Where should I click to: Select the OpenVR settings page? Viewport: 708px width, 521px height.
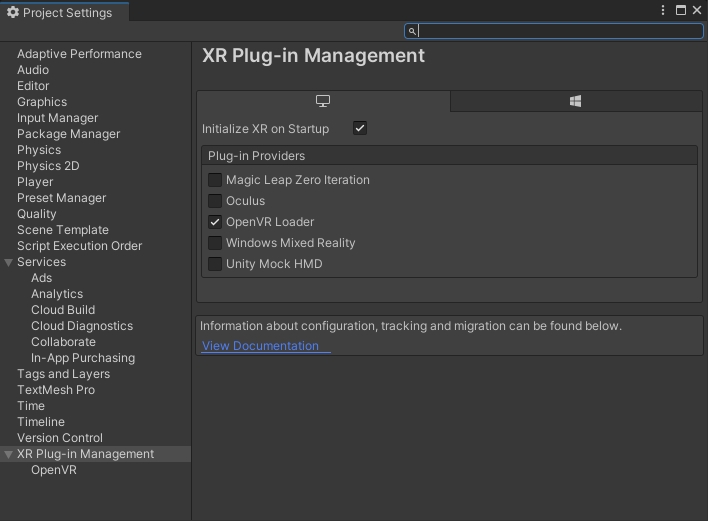point(54,470)
